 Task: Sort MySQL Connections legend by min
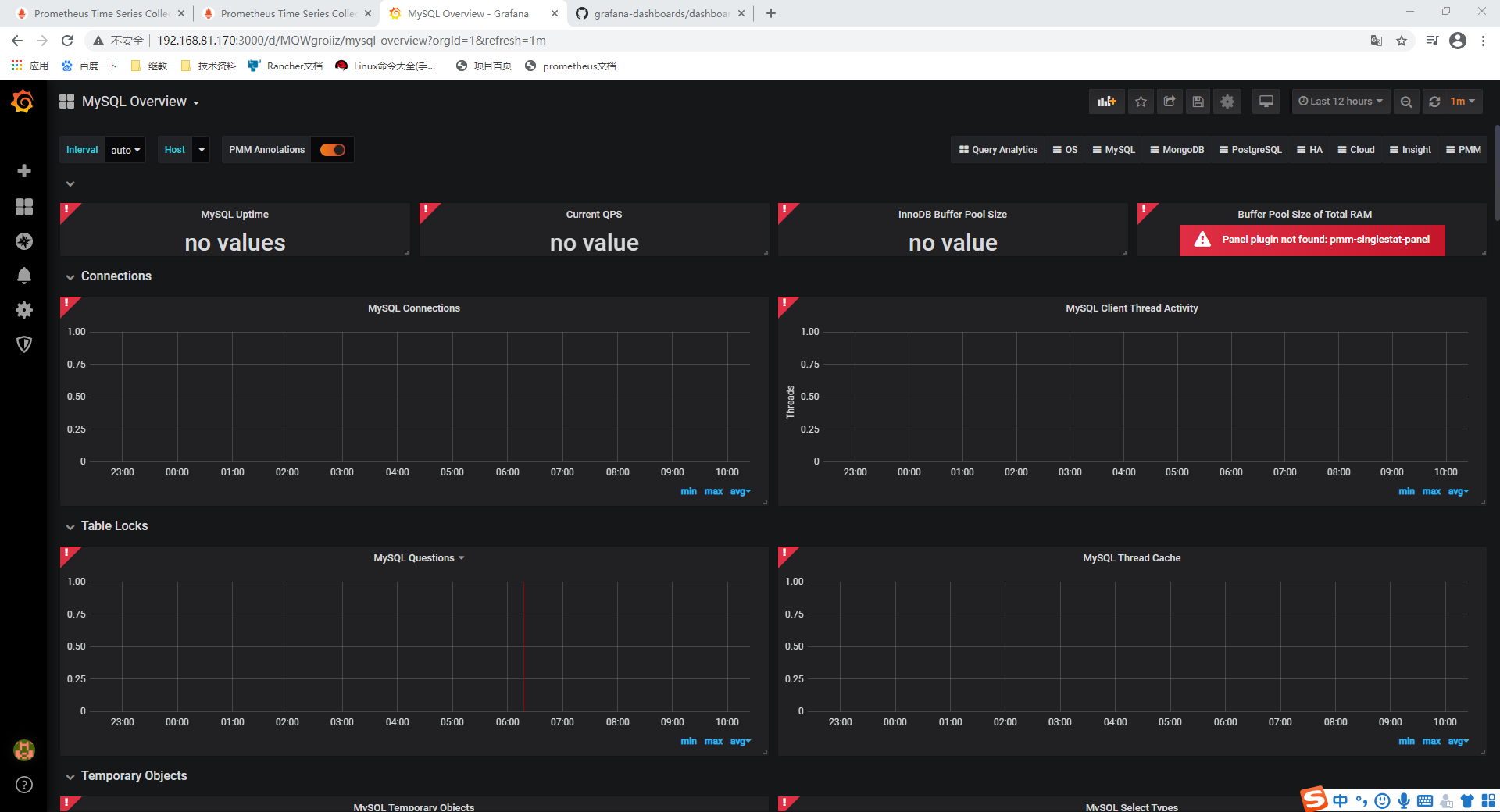pos(688,492)
